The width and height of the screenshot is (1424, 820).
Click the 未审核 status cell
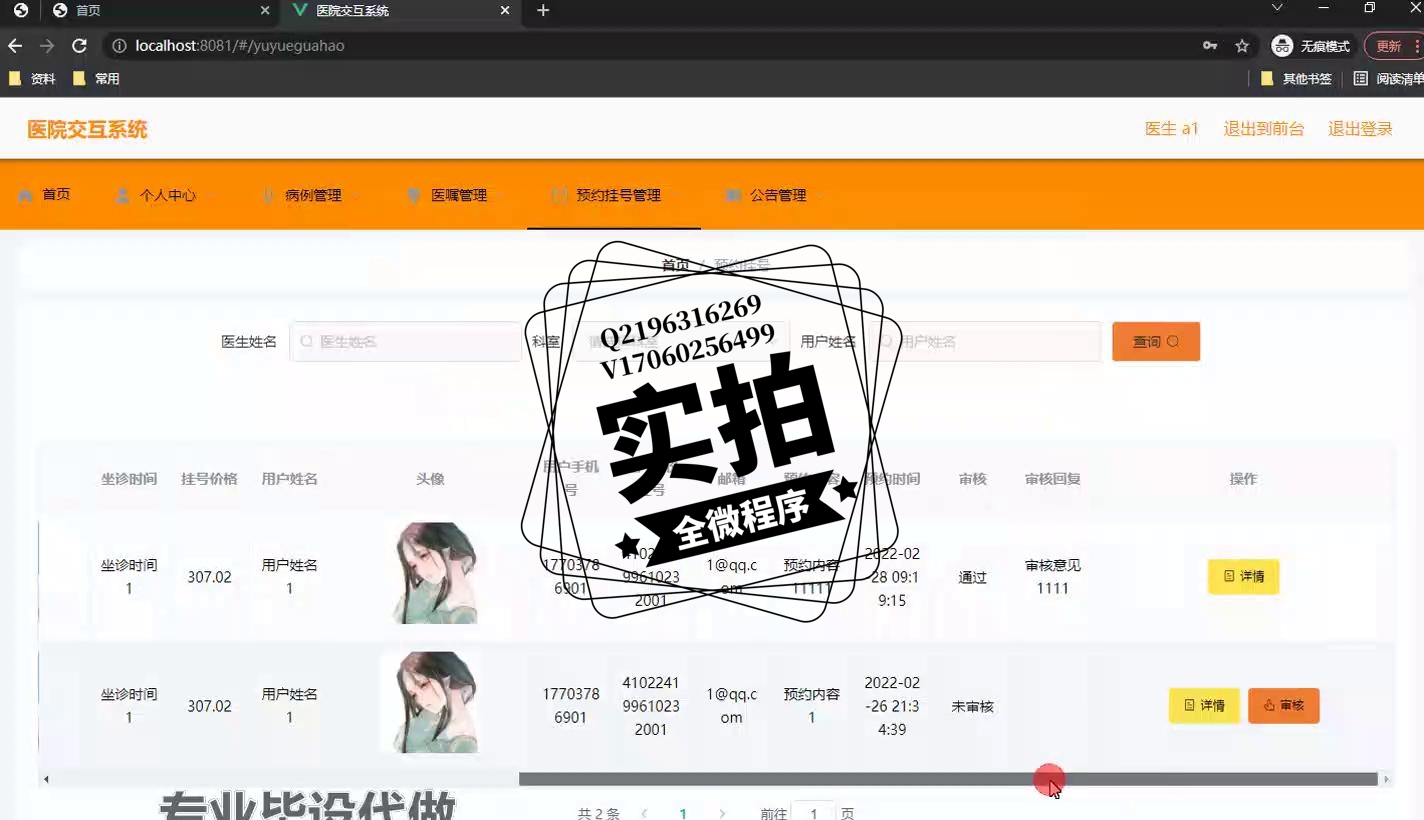click(x=973, y=706)
